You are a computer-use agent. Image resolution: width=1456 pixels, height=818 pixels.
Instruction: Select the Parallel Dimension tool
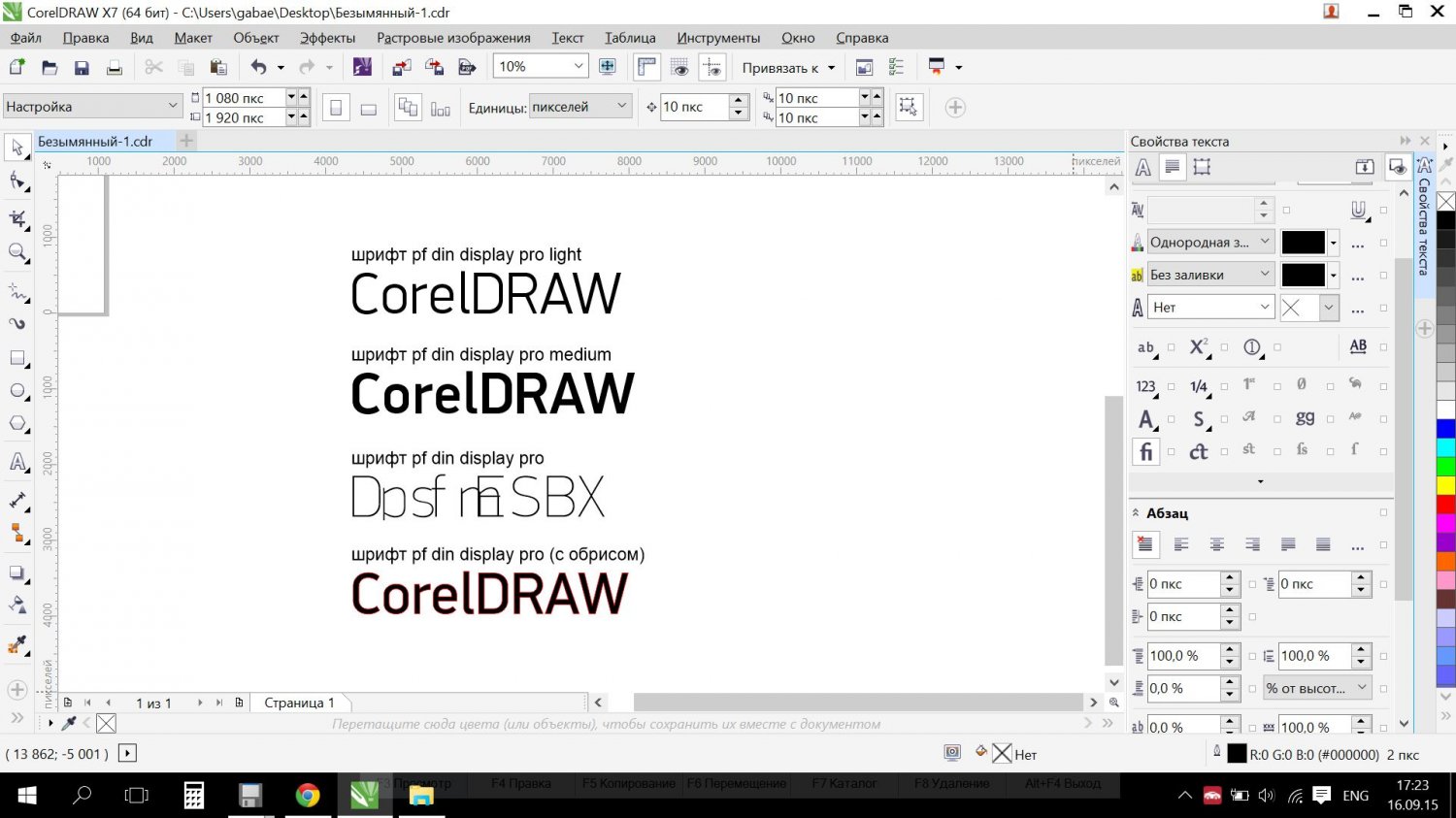17,500
